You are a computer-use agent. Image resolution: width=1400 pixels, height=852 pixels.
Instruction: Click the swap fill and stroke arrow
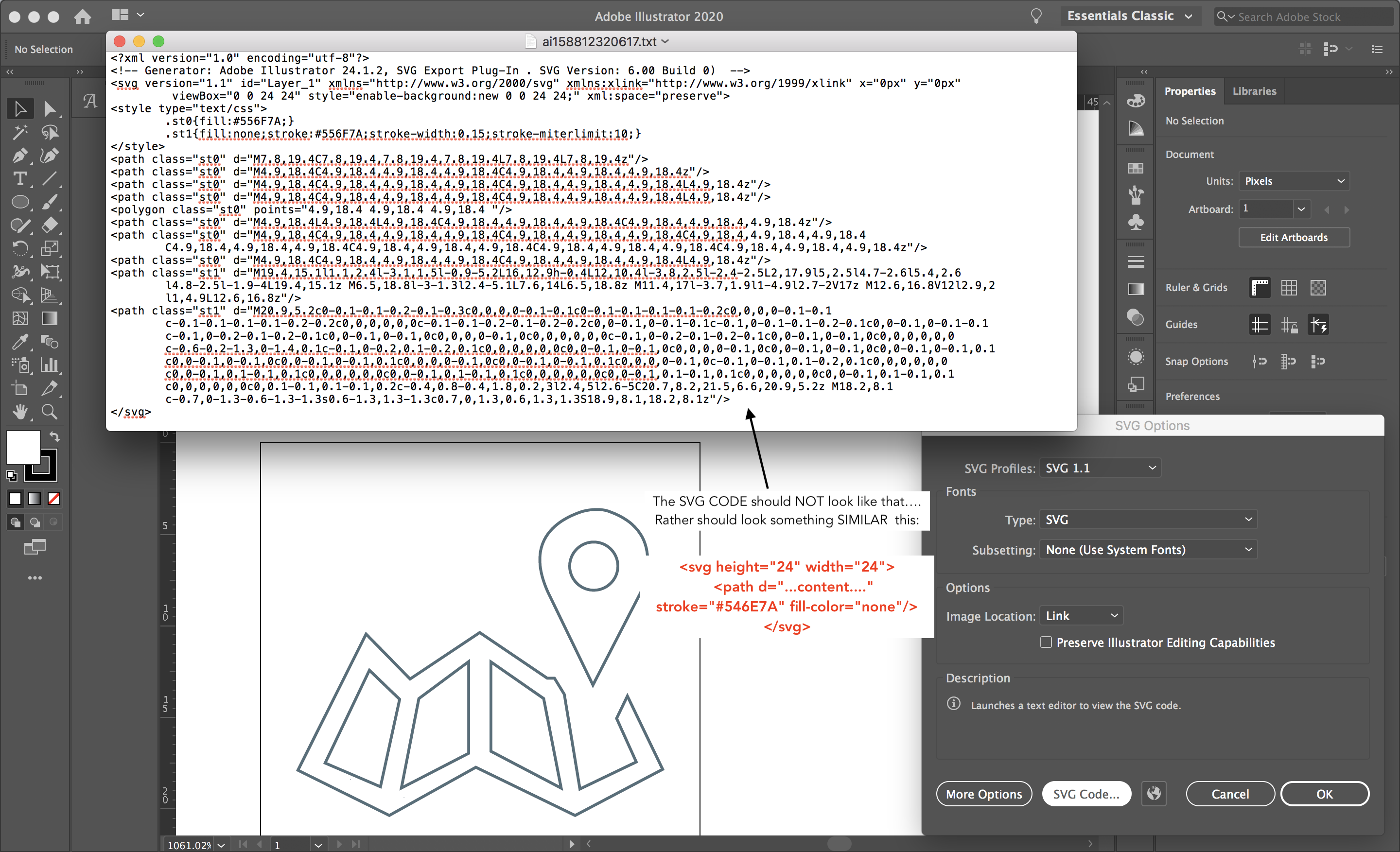54,436
